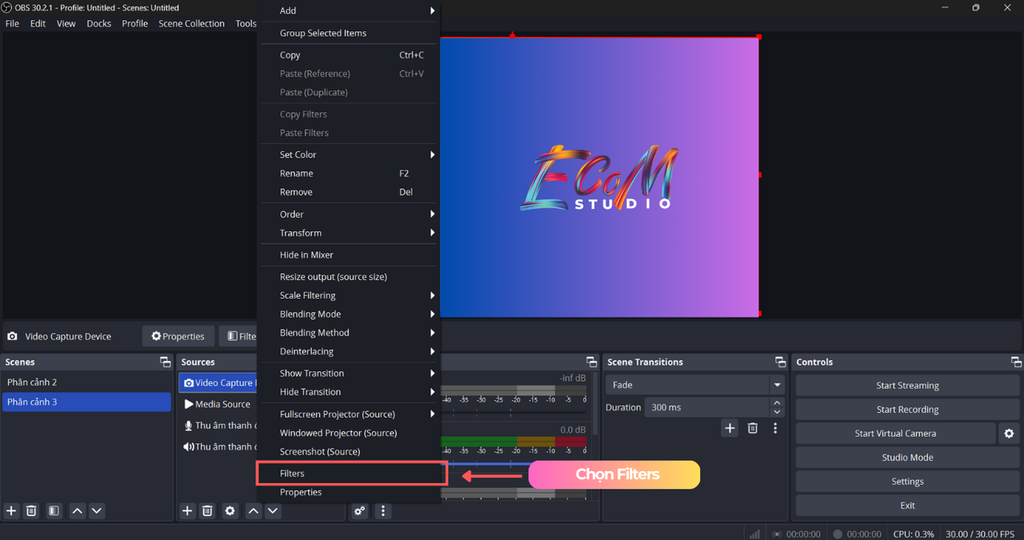
Task: Add a new source with the Sources plus icon
Action: pos(187,511)
